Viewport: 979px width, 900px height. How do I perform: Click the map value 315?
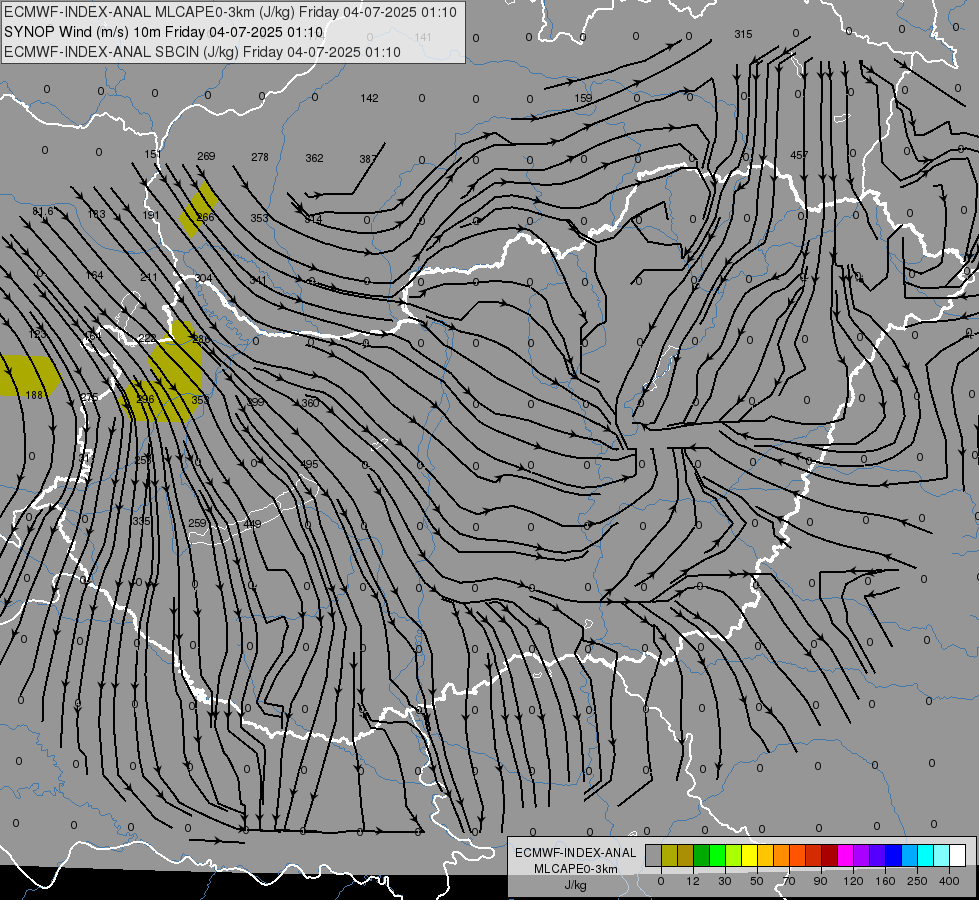(743, 34)
